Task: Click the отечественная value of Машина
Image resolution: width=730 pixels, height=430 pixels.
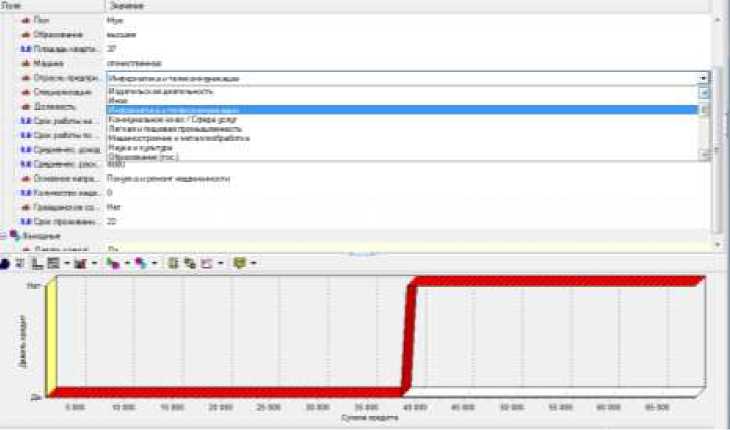Action: point(135,63)
